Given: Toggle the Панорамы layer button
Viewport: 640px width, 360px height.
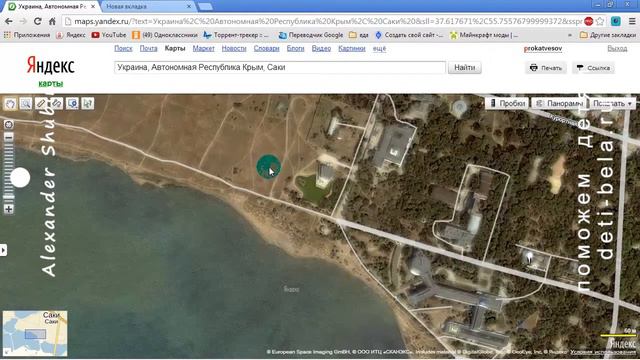Looking at the screenshot, I should pyautogui.click(x=559, y=104).
